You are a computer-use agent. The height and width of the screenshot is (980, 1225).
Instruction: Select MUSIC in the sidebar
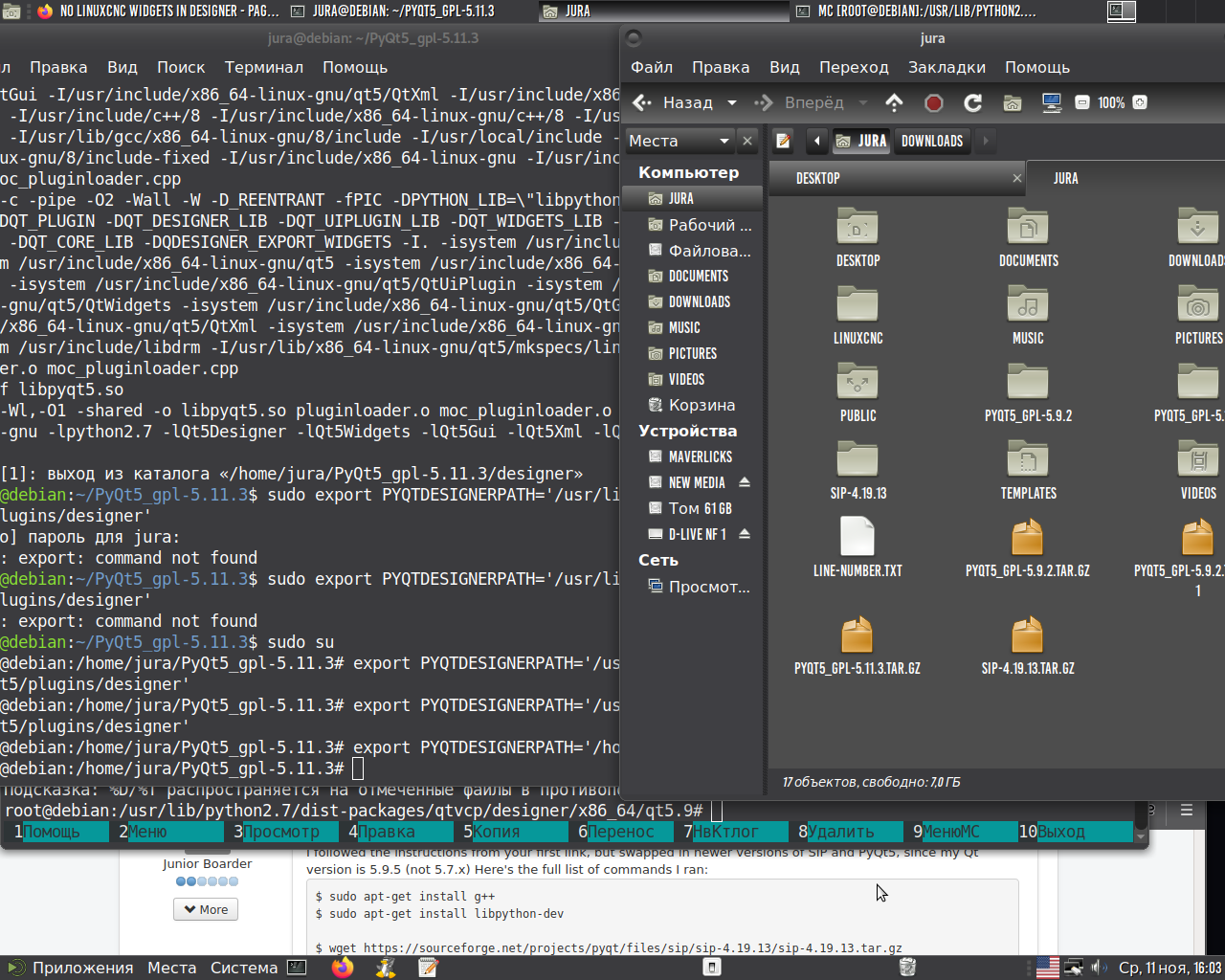coord(692,327)
